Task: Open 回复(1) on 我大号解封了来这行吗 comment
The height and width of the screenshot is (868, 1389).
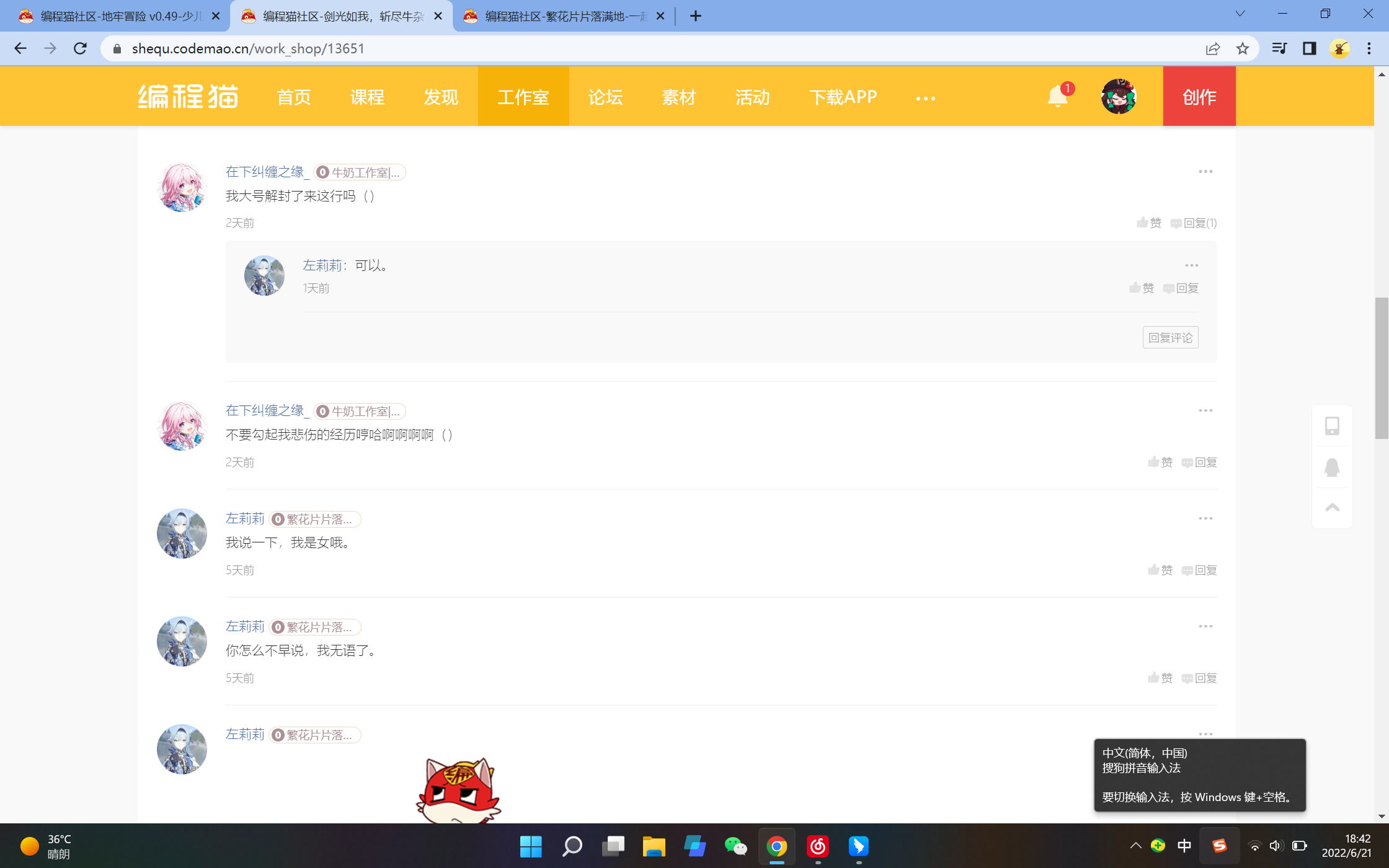Action: point(1194,223)
